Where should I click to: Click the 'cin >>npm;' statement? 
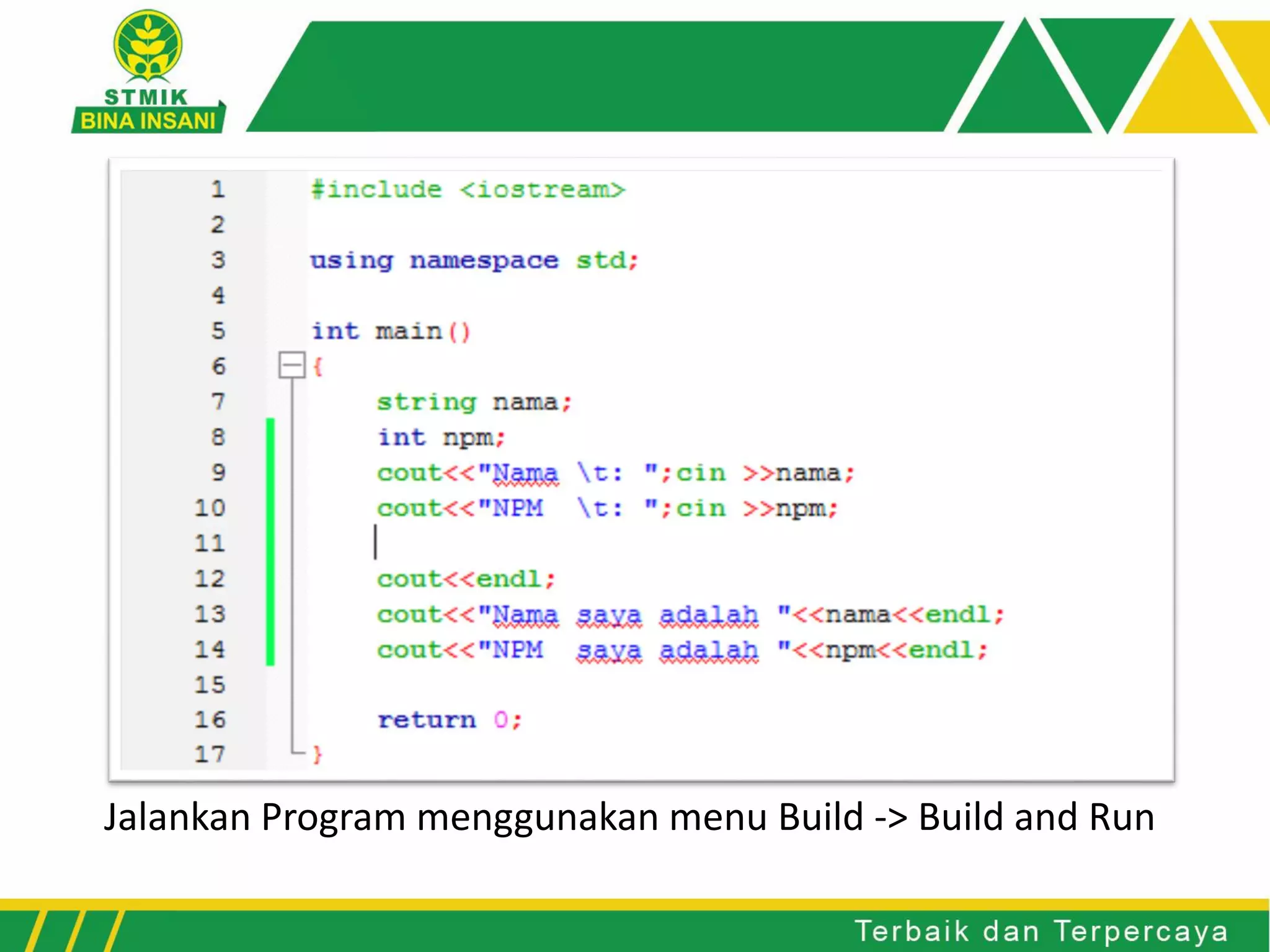click(757, 508)
